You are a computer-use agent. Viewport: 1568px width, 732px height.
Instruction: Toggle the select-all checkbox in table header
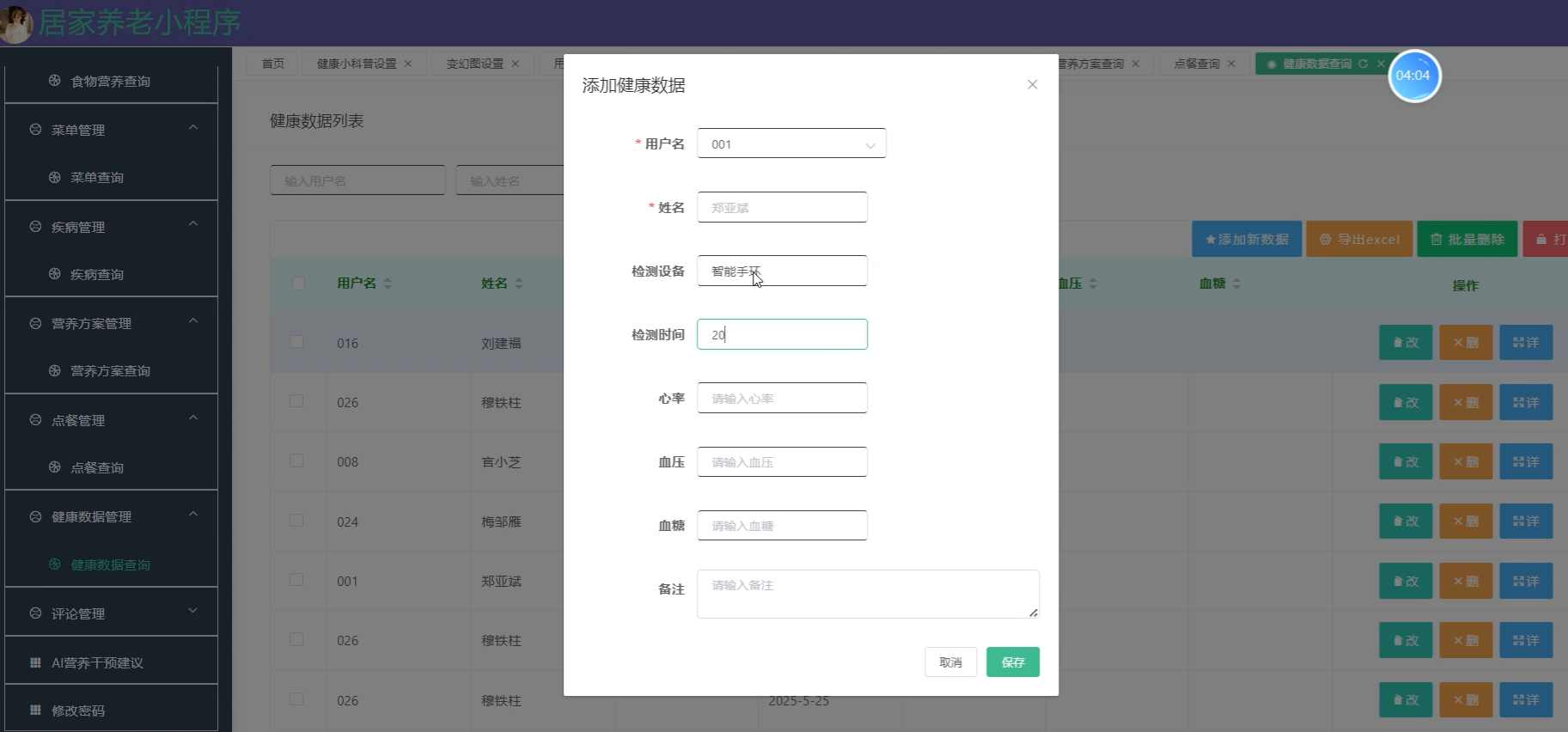pyautogui.click(x=298, y=284)
